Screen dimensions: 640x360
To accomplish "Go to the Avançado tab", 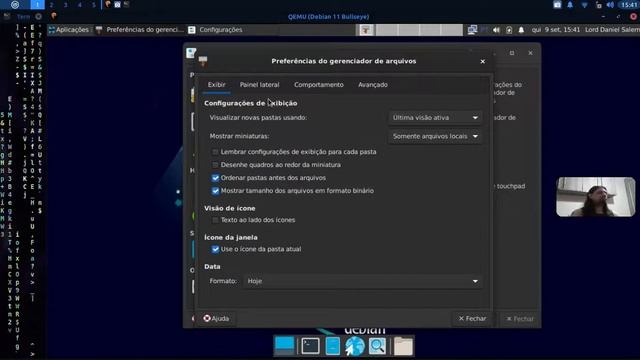I will [373, 85].
